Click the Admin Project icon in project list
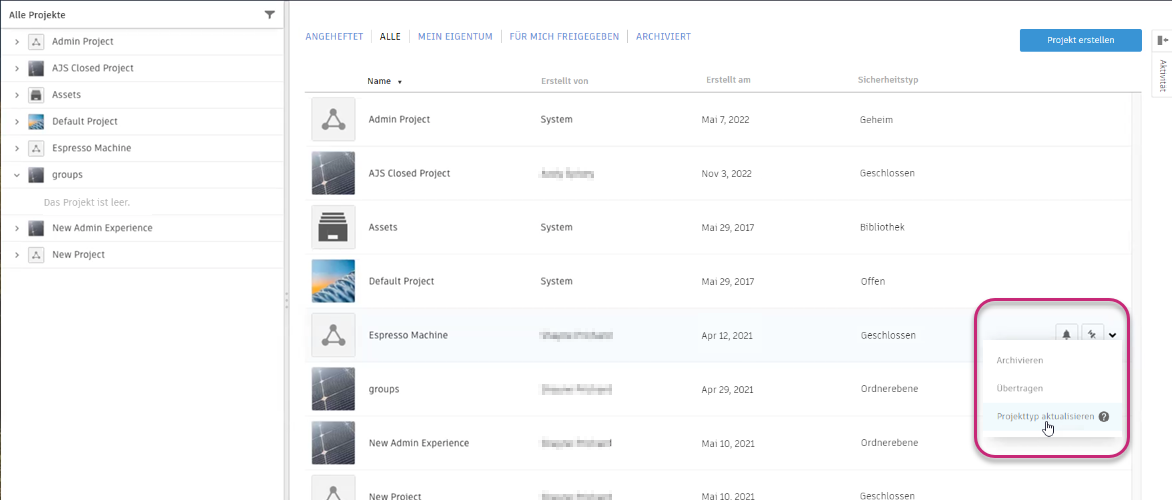This screenshot has width=1172, height=500. (332, 119)
